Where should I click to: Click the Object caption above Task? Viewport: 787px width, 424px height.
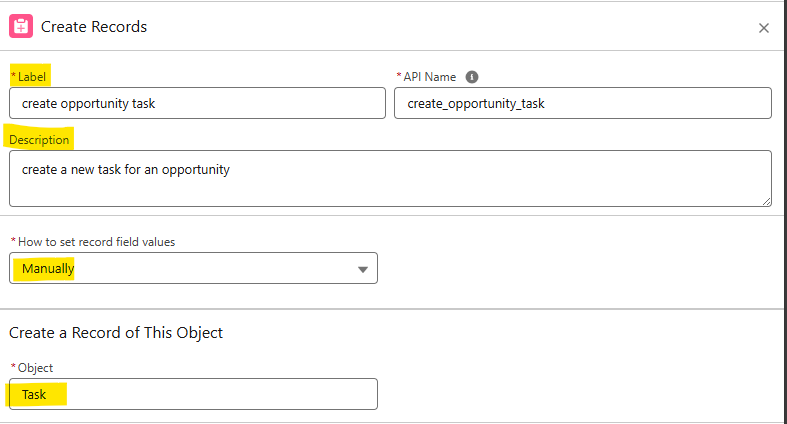35,368
